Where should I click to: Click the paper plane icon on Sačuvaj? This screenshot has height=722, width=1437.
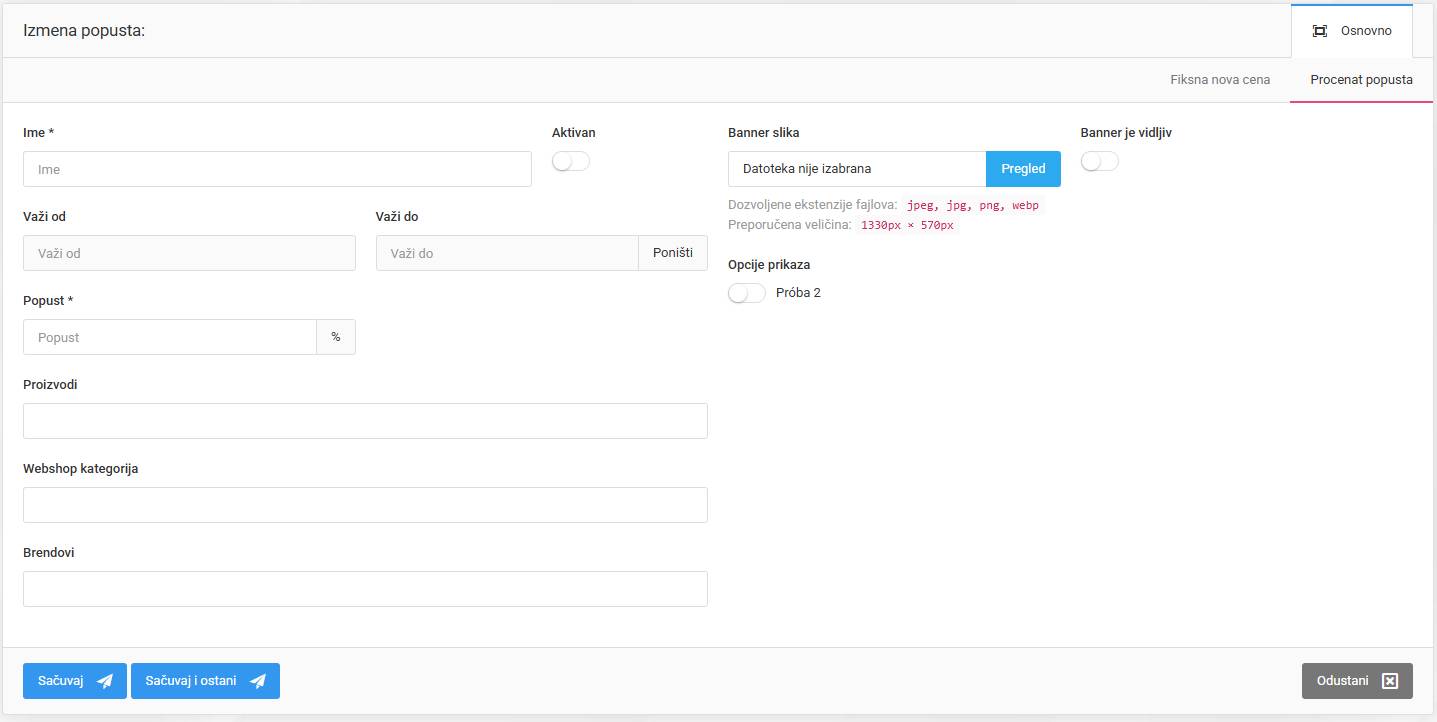tap(105, 681)
